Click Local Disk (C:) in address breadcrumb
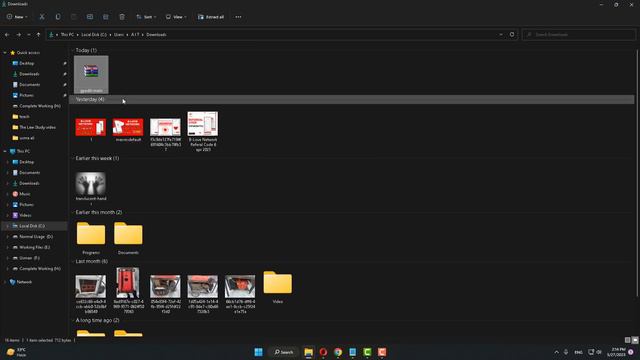Viewport: 640px width, 360px height. pos(94,35)
